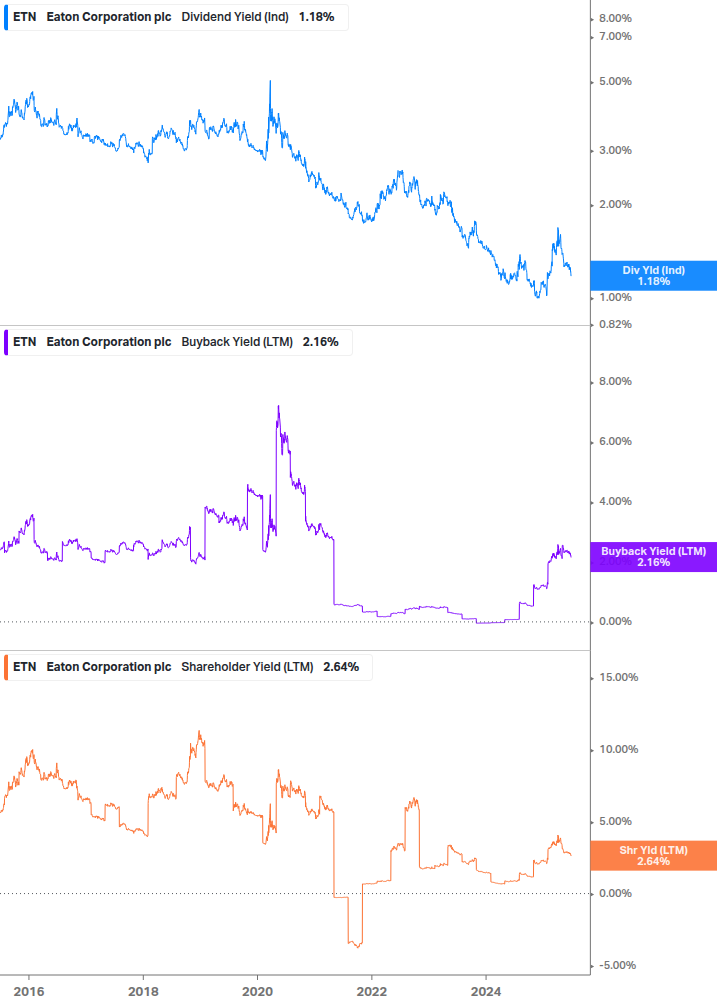Click the 15.00% tick in shareholder yield pane

pyautogui.click(x=618, y=677)
